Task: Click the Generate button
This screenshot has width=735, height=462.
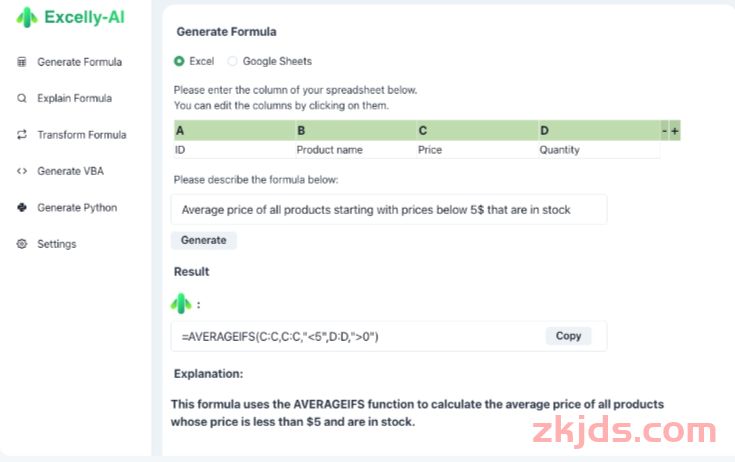Action: (x=203, y=240)
